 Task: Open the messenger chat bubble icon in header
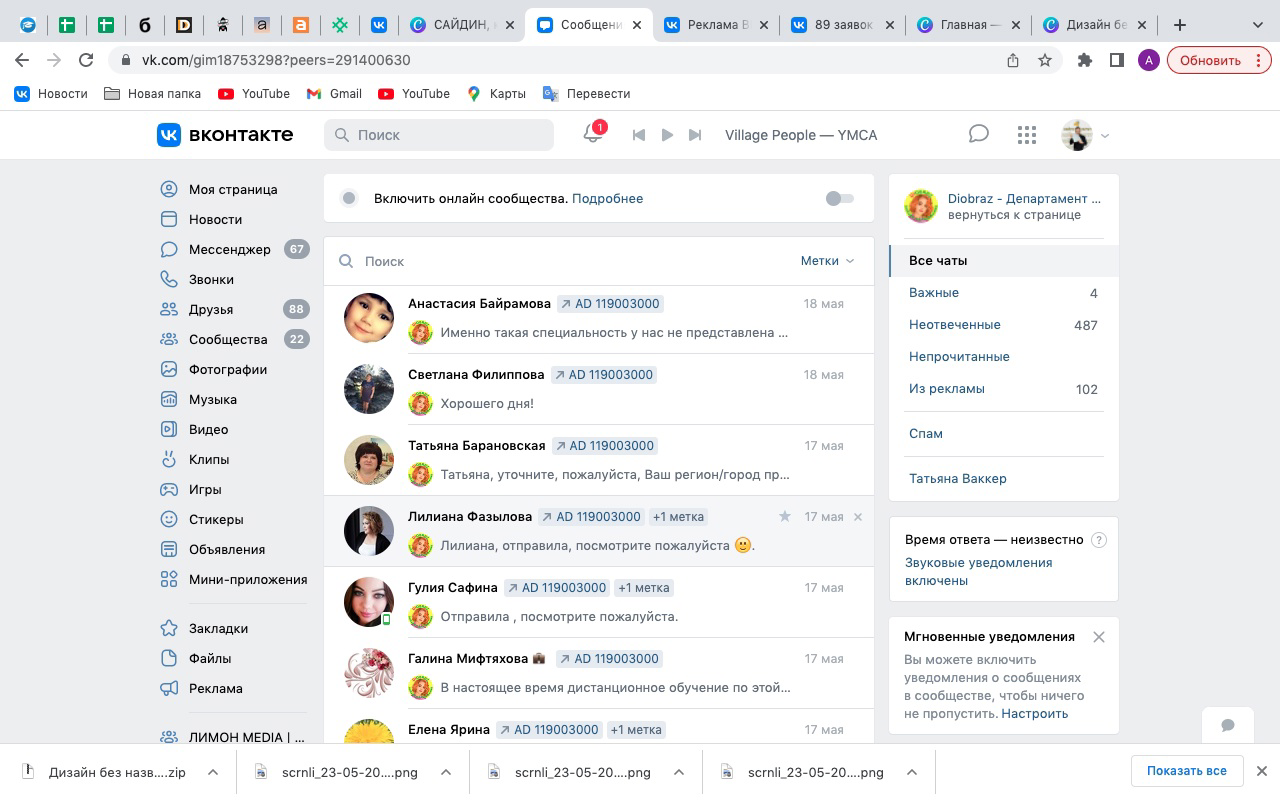tap(979, 134)
